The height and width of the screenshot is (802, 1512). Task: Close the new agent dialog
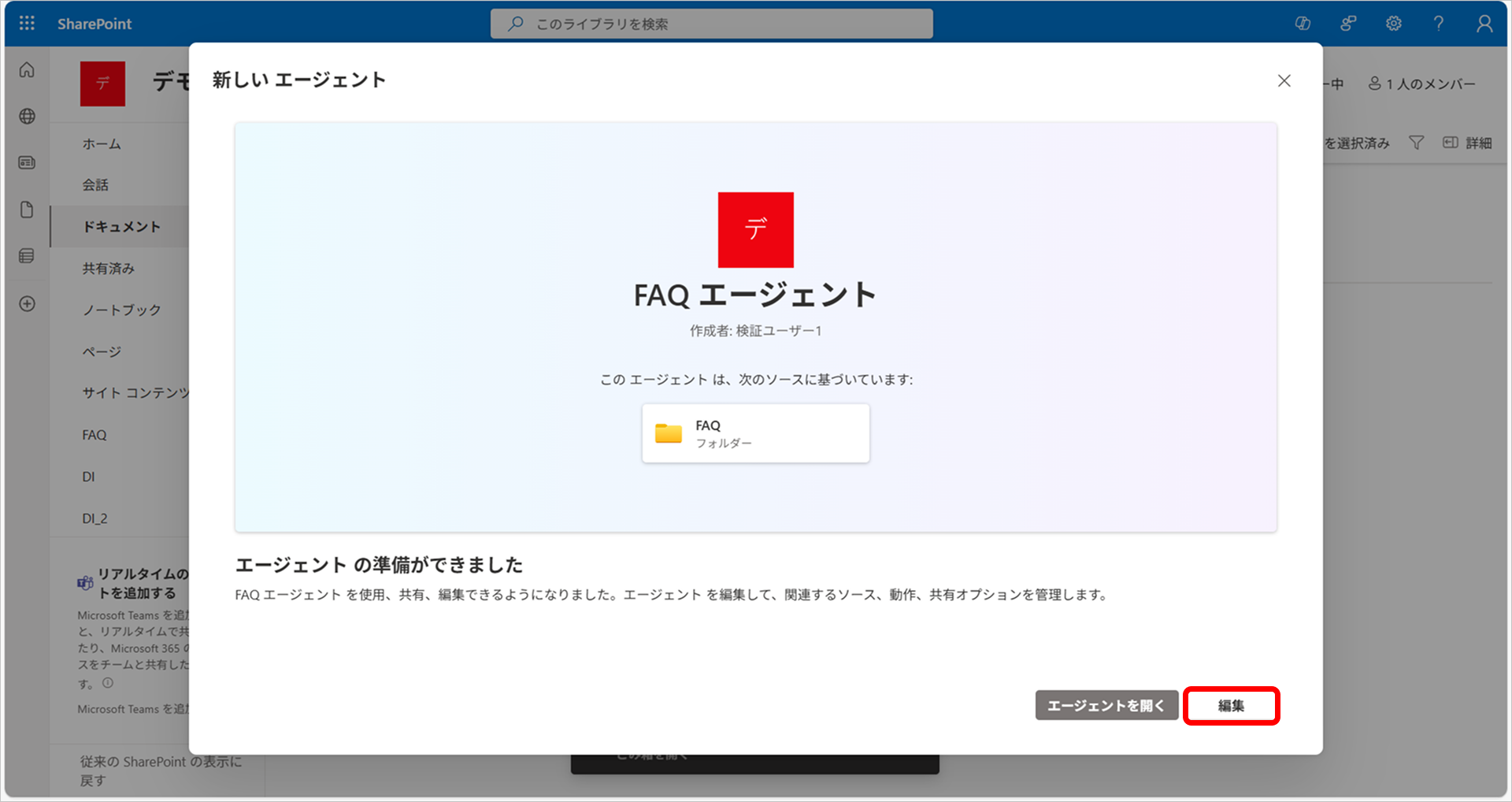point(1284,80)
